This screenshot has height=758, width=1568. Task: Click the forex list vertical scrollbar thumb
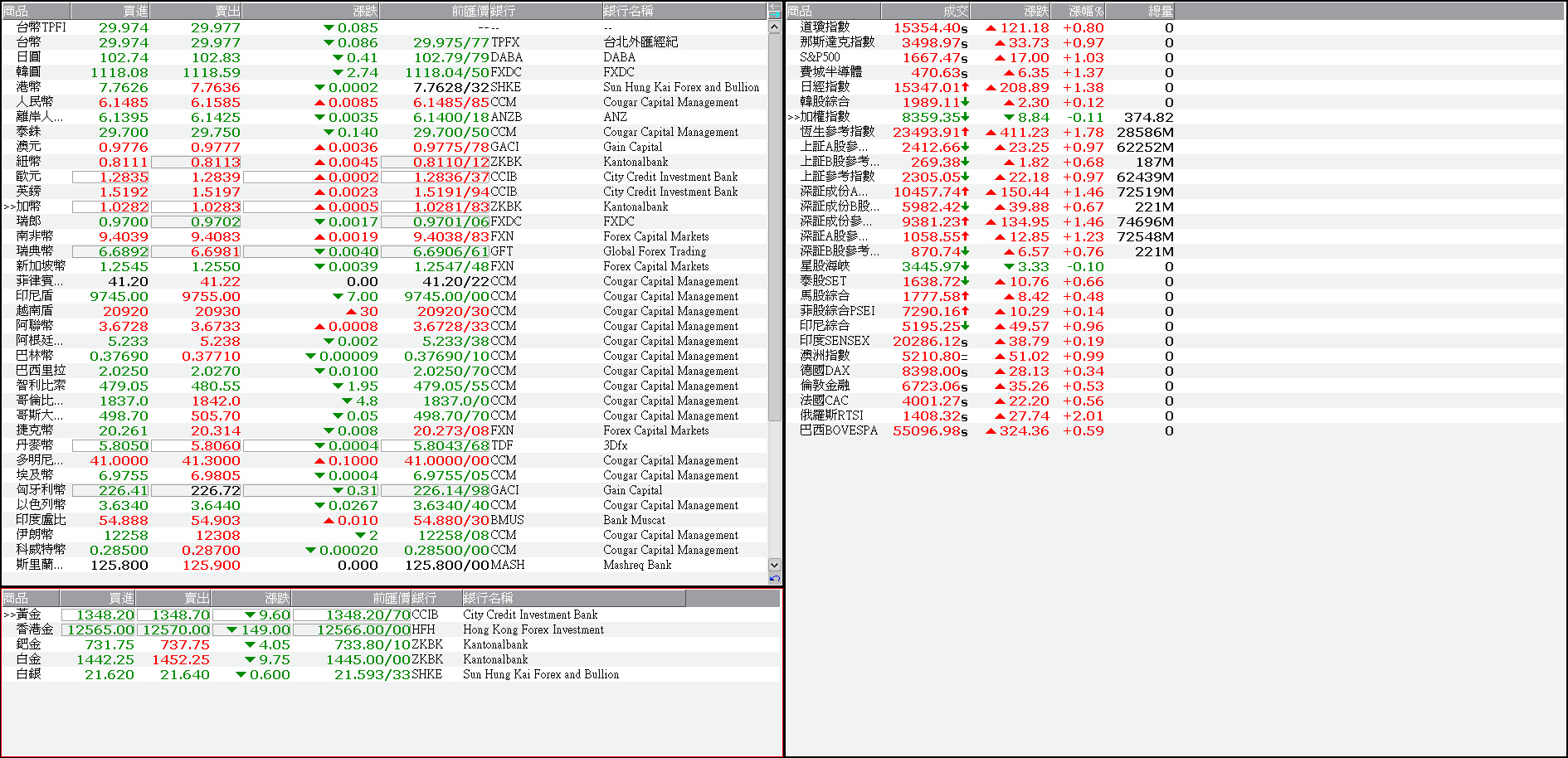click(x=775, y=227)
